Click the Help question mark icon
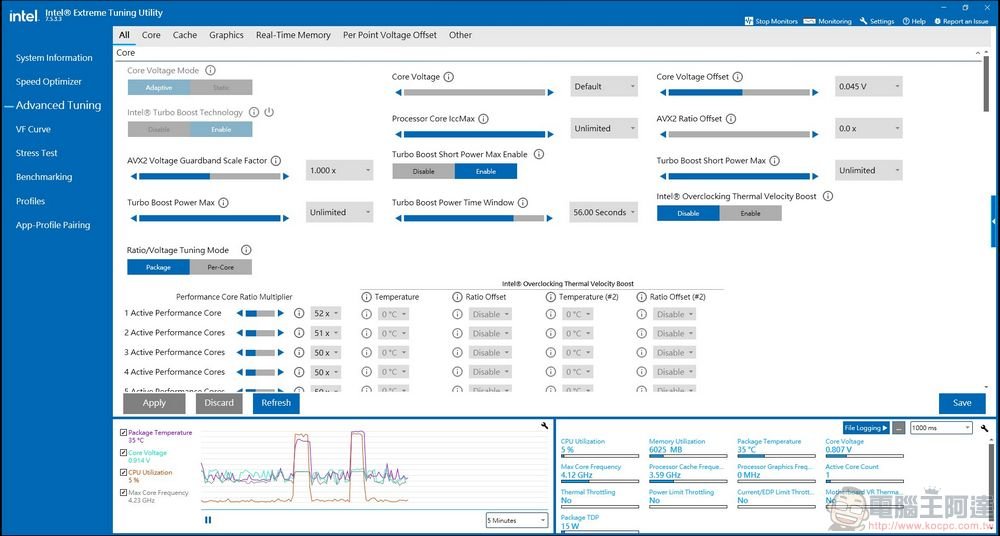1000x536 pixels. coord(906,21)
